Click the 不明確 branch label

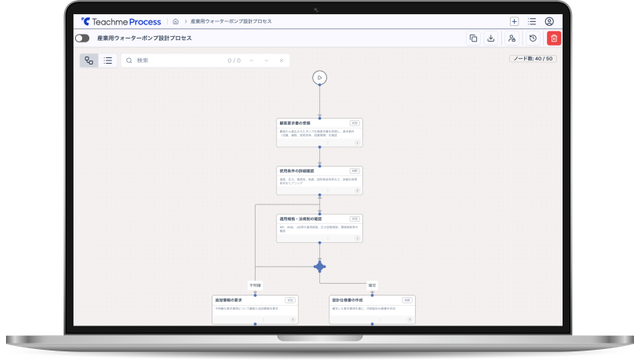[x=255, y=285]
